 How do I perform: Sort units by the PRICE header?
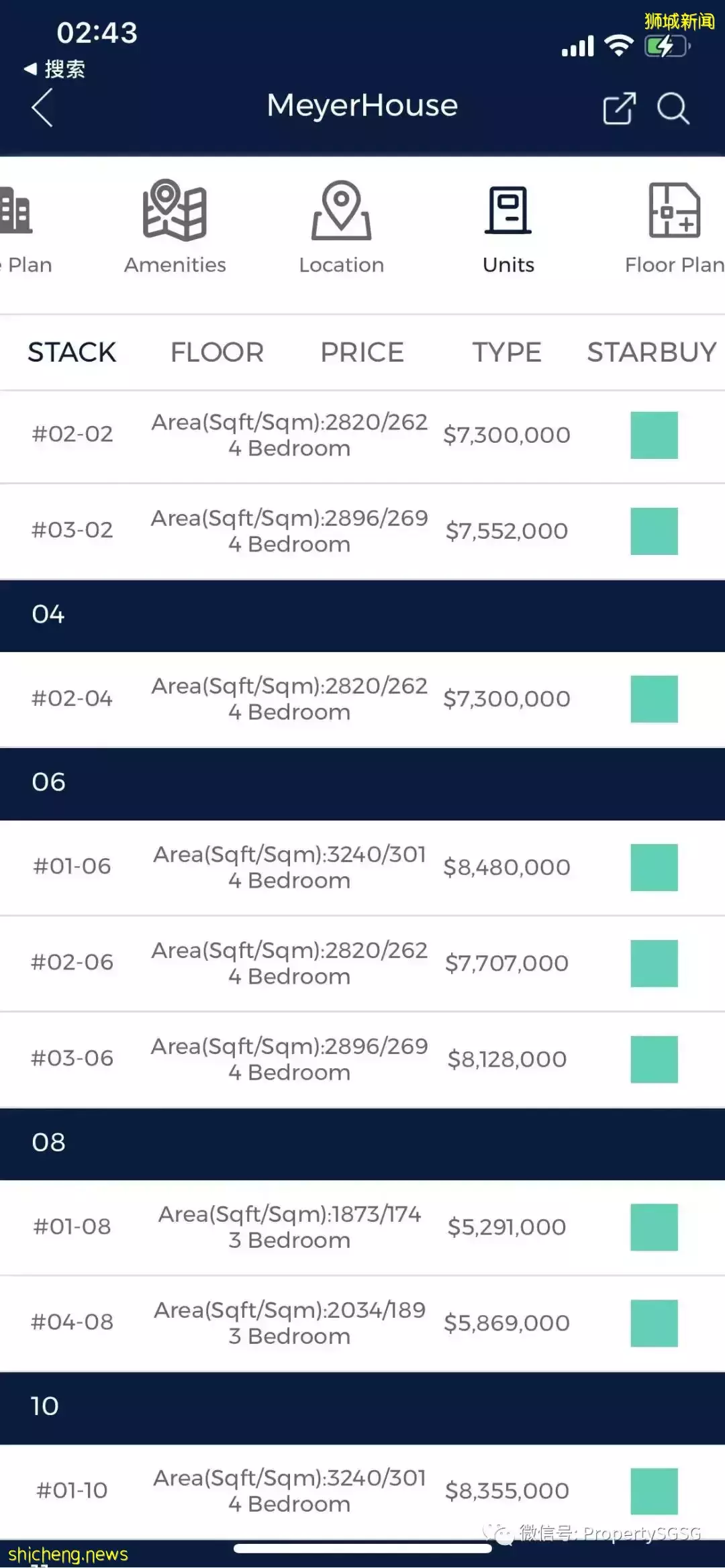pos(362,352)
